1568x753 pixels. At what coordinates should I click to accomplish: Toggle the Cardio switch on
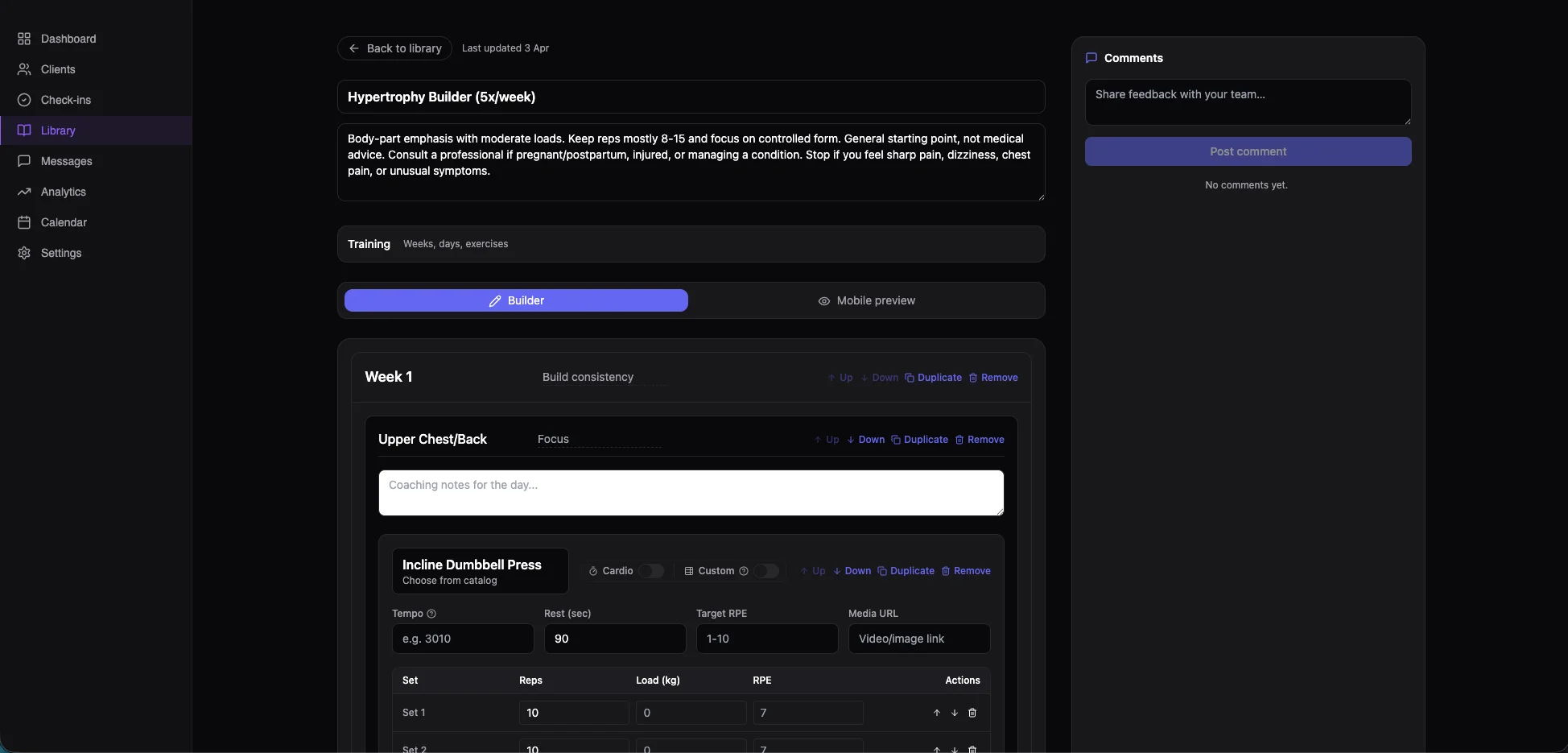(x=651, y=571)
